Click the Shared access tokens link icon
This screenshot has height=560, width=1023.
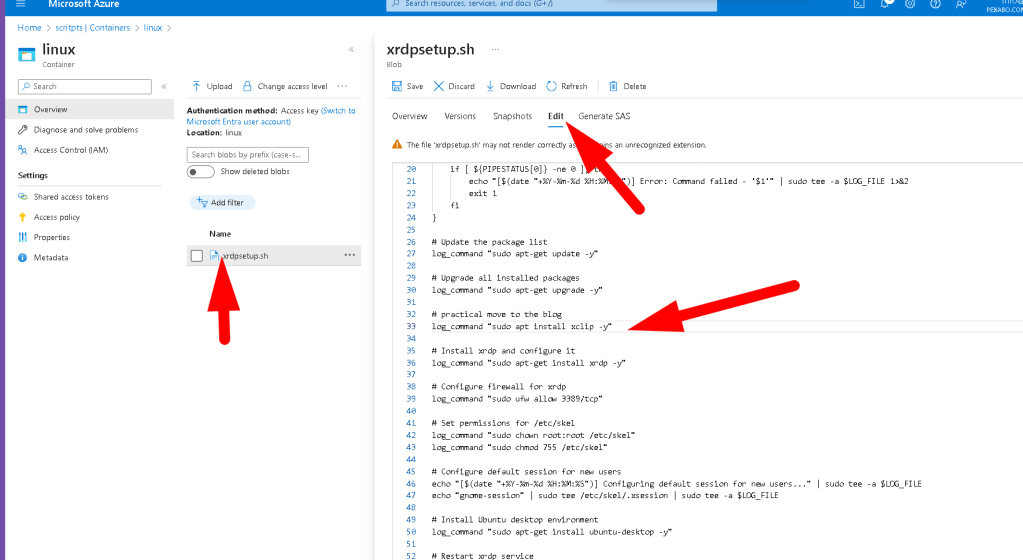pos(23,196)
